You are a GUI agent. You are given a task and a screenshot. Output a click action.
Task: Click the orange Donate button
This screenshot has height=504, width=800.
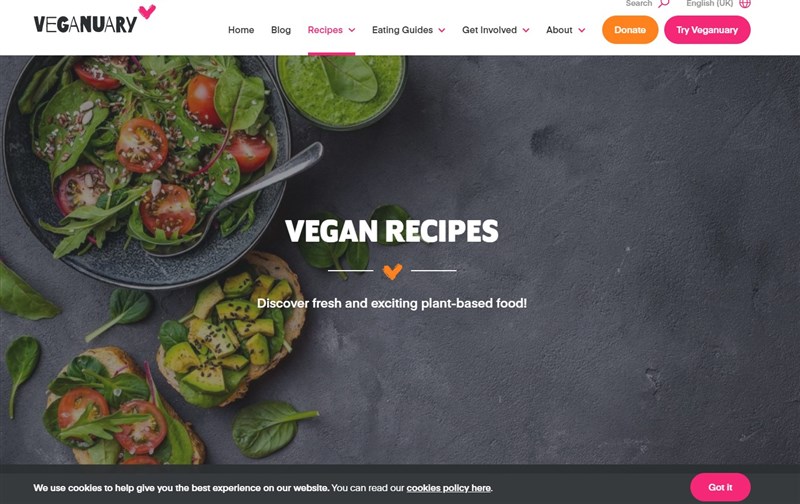click(x=630, y=30)
